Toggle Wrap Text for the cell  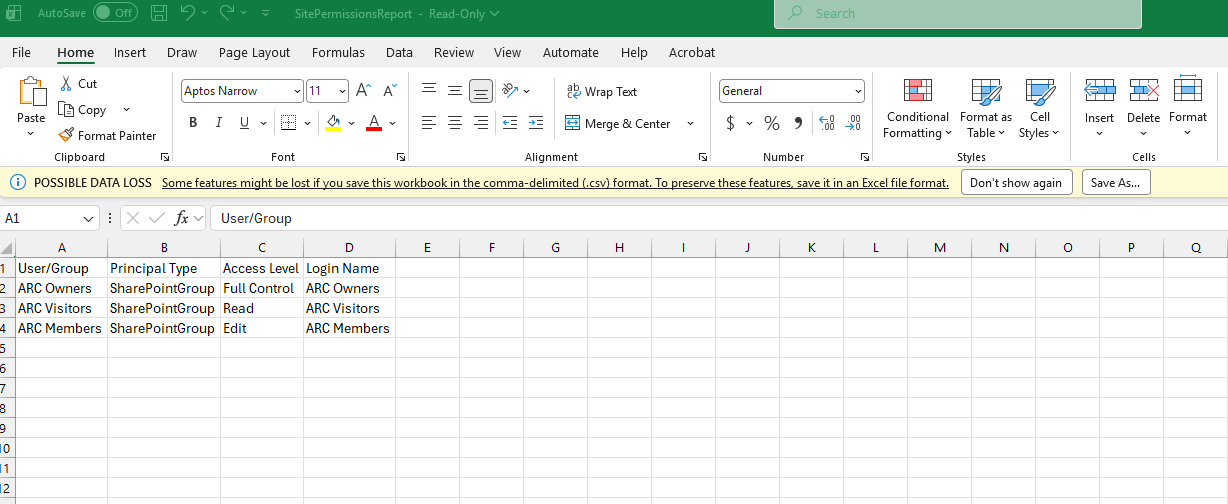(x=602, y=91)
